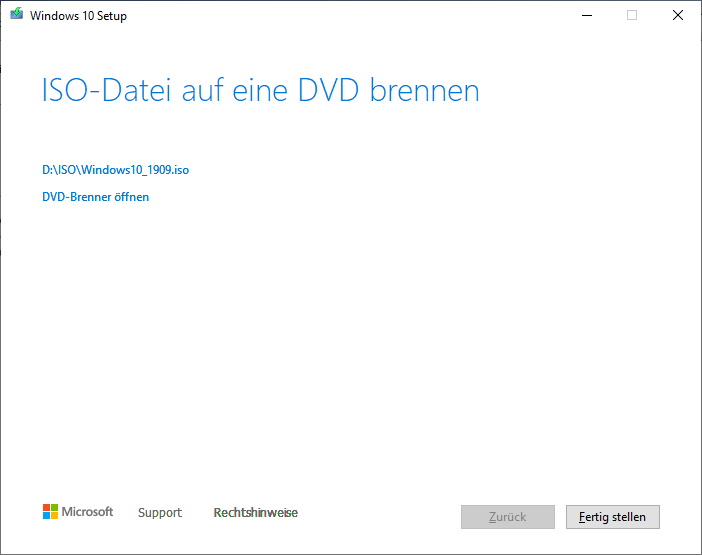Go back using the Zurück button

point(508,517)
